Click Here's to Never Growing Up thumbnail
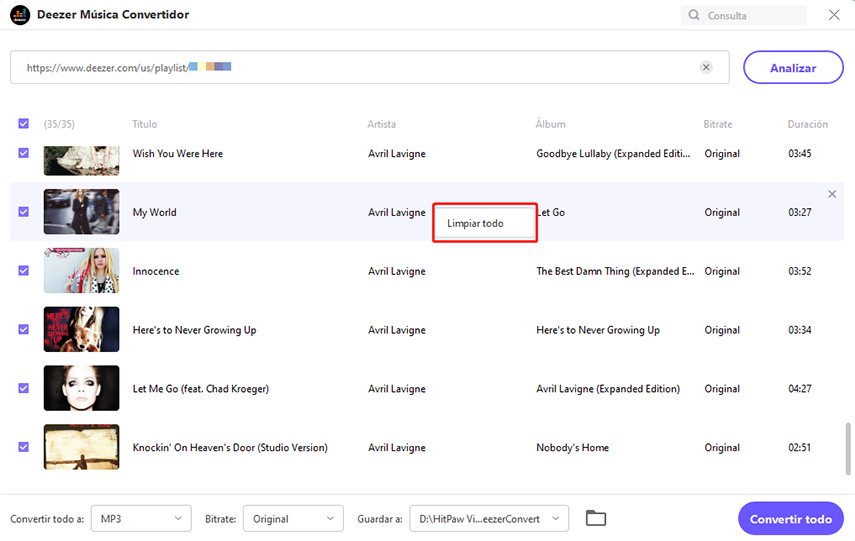 81,329
